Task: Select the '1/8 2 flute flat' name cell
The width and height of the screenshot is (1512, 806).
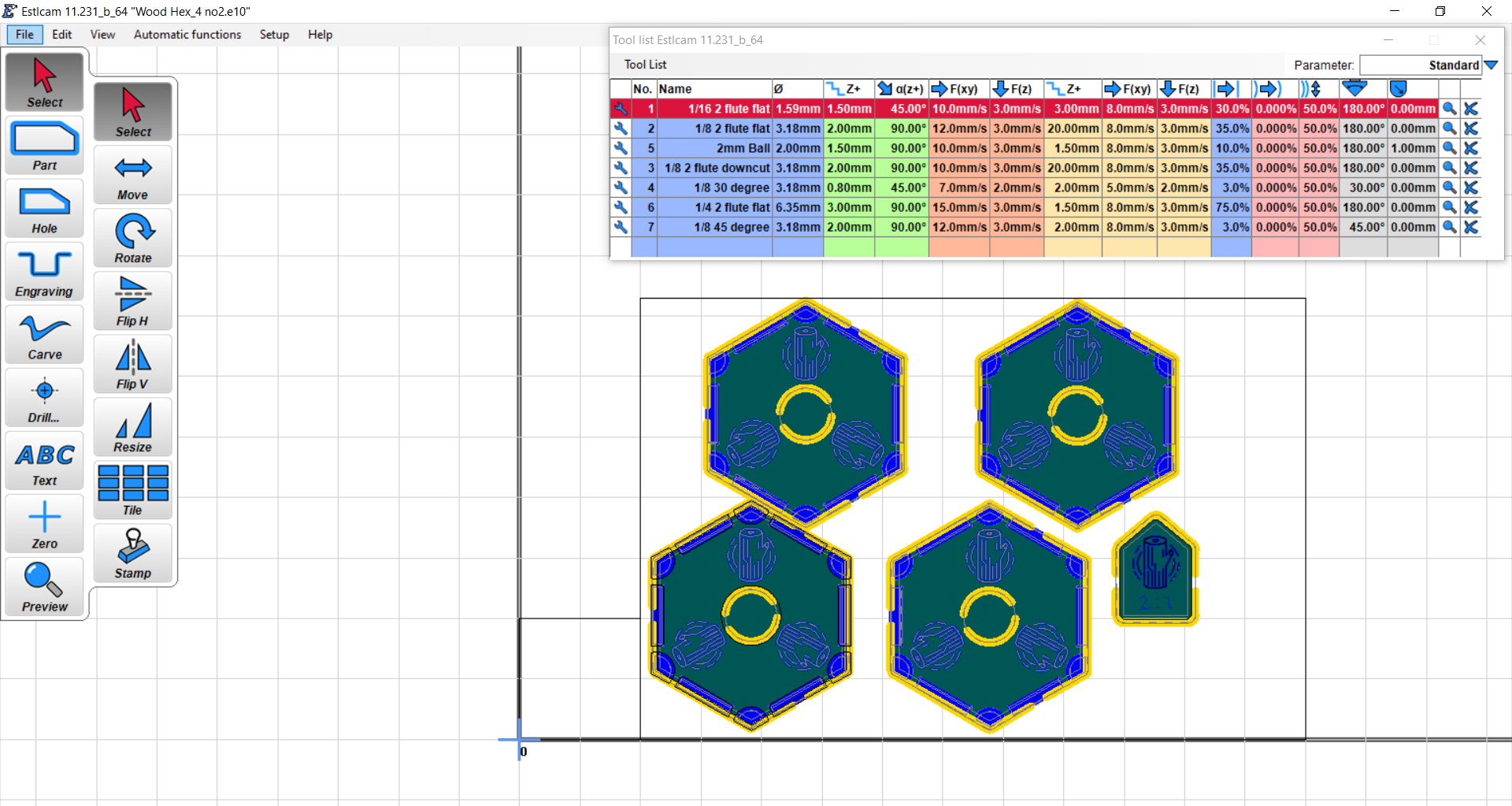Action: click(714, 128)
